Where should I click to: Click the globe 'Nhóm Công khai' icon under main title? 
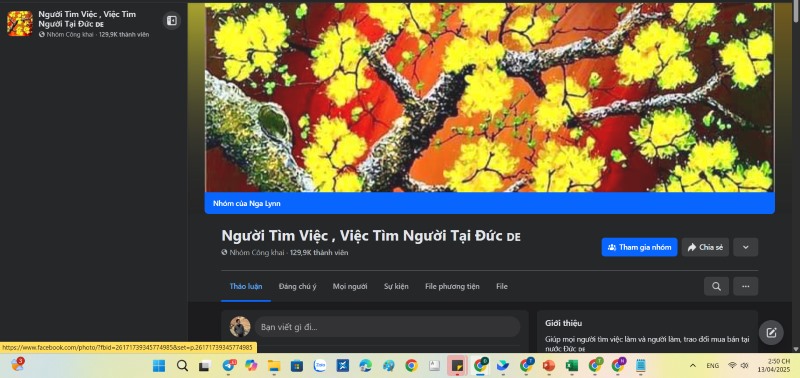pyautogui.click(x=224, y=253)
